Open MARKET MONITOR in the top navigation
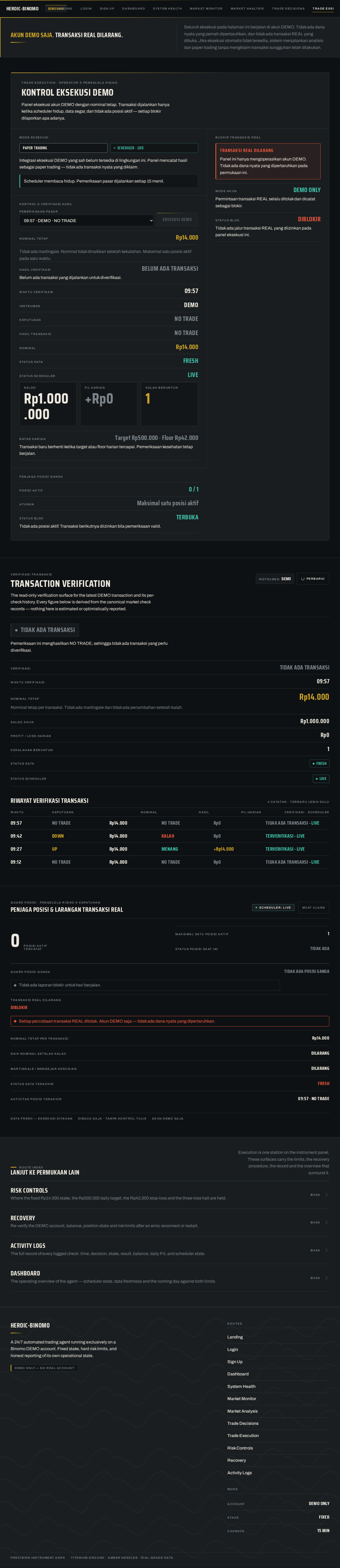The image size is (340, 1568). click(206, 9)
